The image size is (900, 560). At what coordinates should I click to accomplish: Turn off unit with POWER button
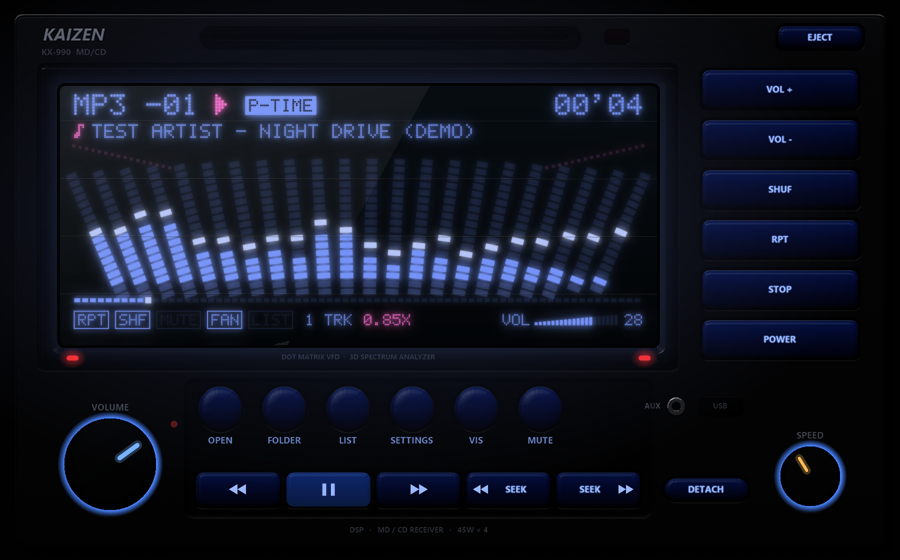pos(779,339)
